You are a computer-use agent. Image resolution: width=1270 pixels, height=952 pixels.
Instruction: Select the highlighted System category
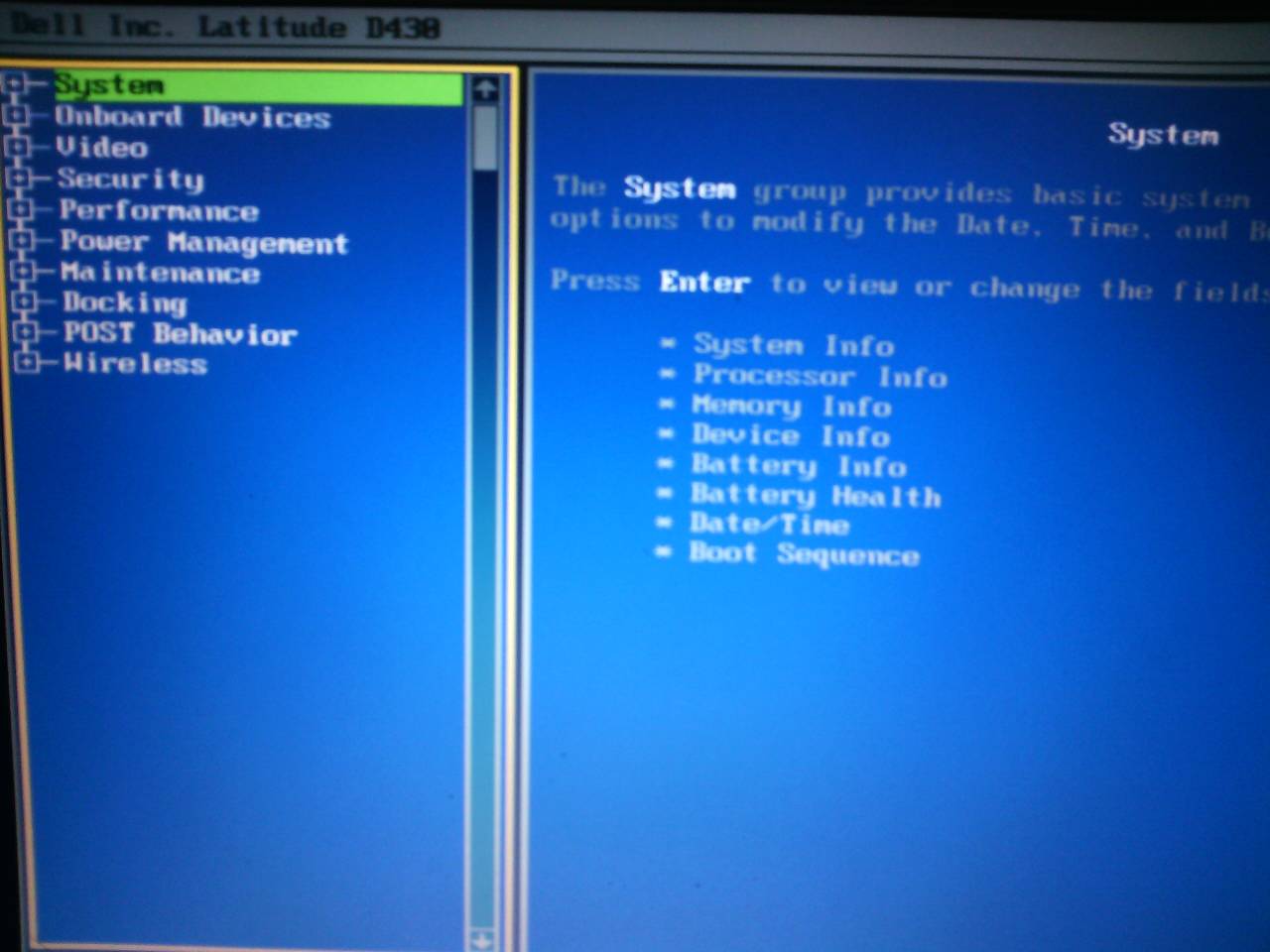point(258,86)
